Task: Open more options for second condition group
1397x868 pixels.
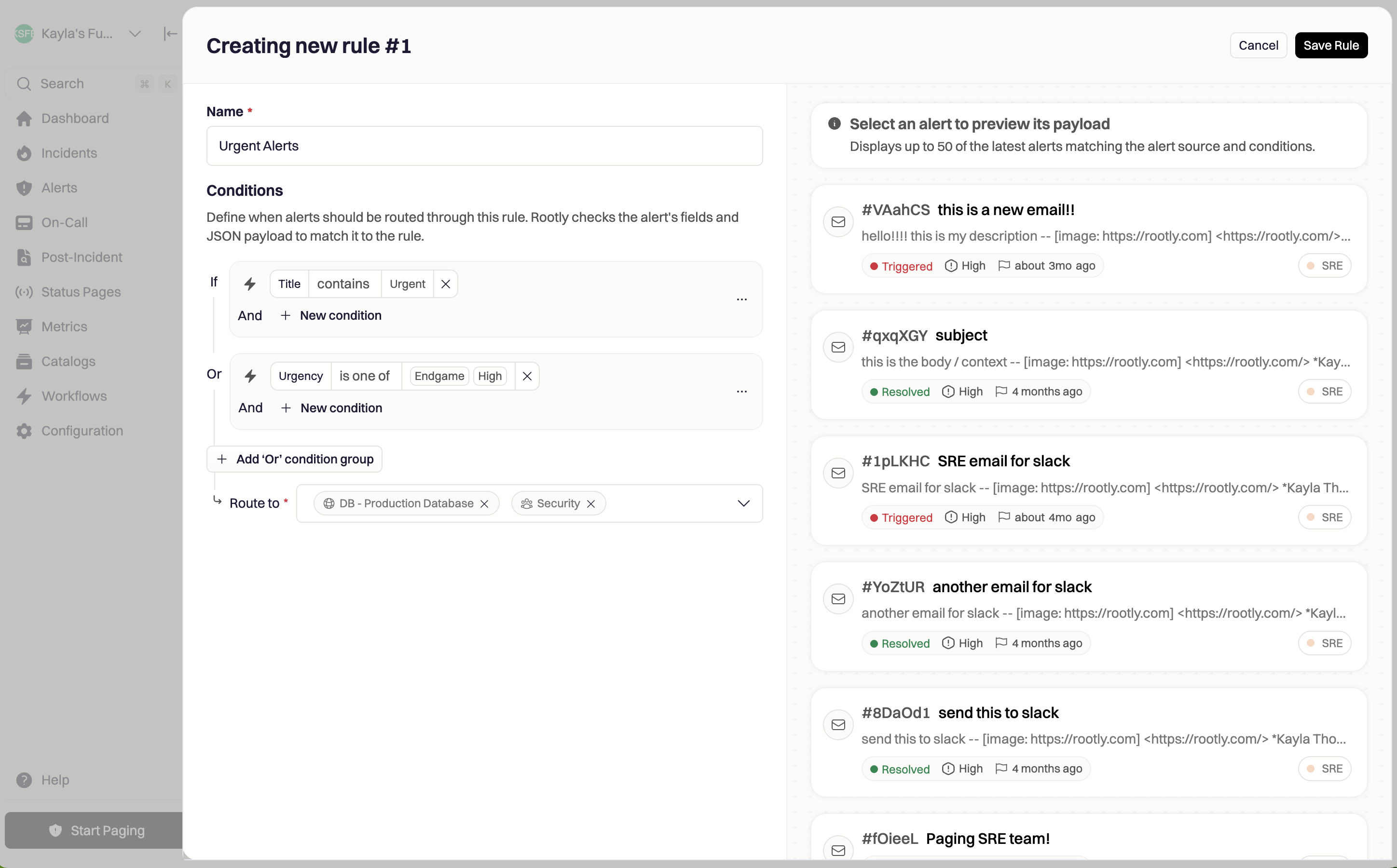Action: (x=741, y=392)
